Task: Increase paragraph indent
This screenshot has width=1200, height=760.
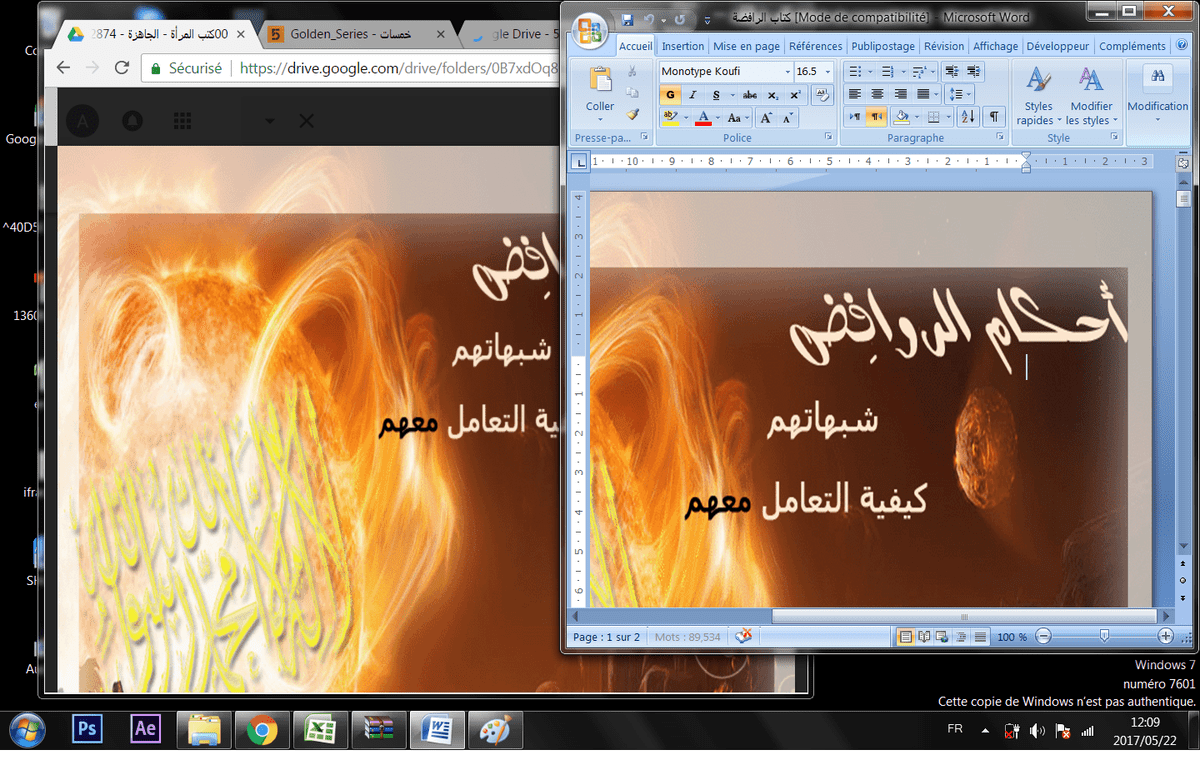Action: [973, 72]
